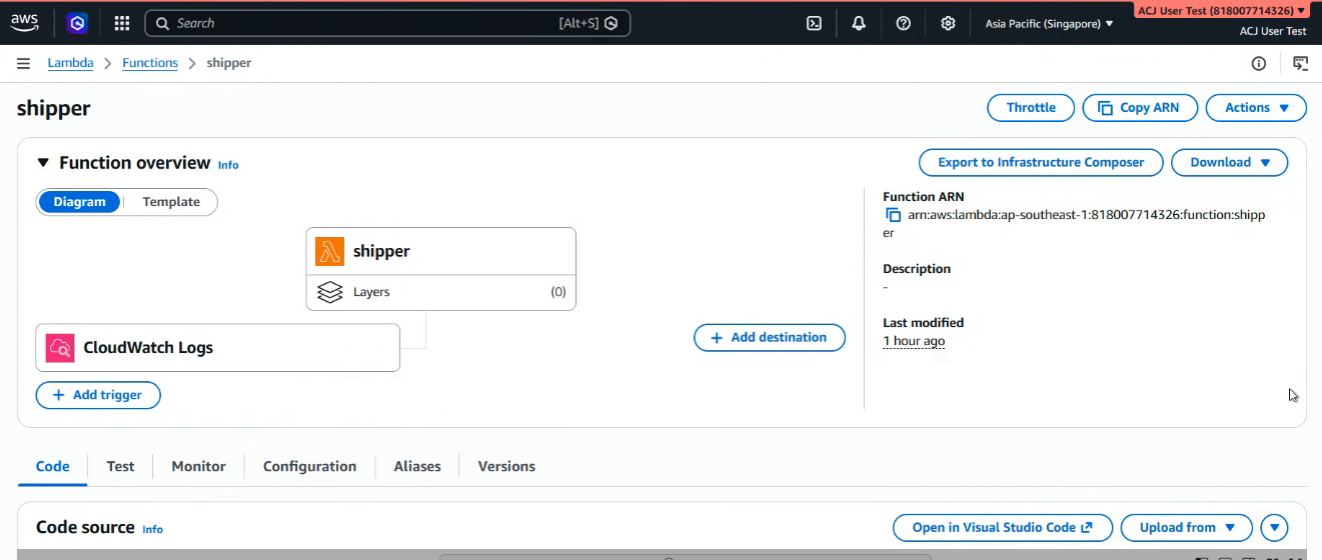Open the settings gear icon
Viewport: 1322px width, 560px height.
coord(948,23)
